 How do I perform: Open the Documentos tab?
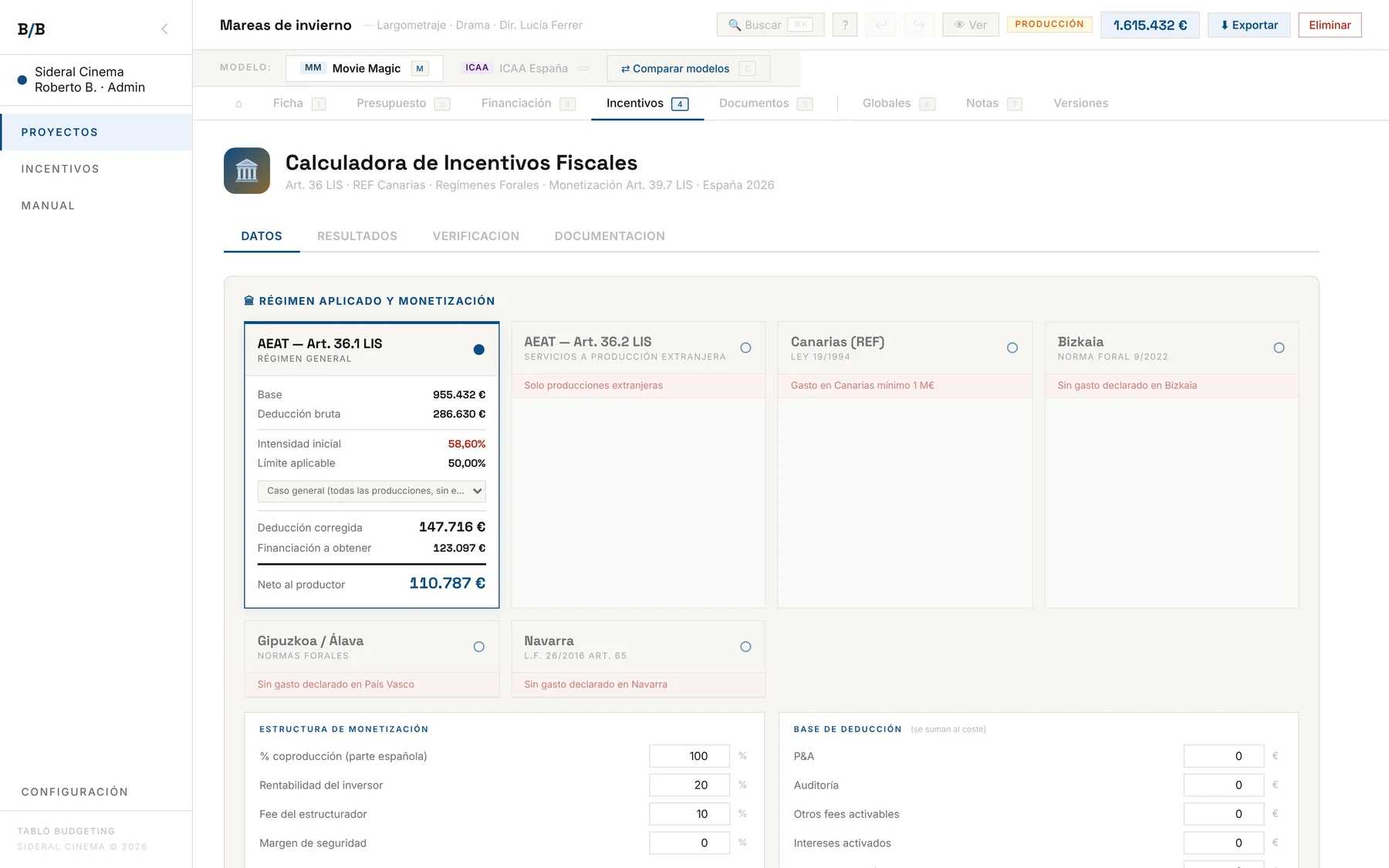coord(765,103)
